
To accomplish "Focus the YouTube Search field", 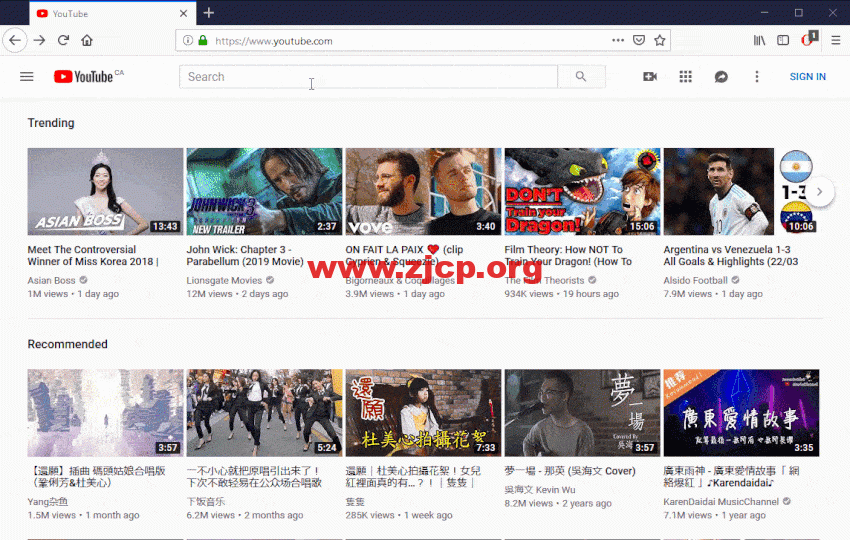I will point(368,76).
